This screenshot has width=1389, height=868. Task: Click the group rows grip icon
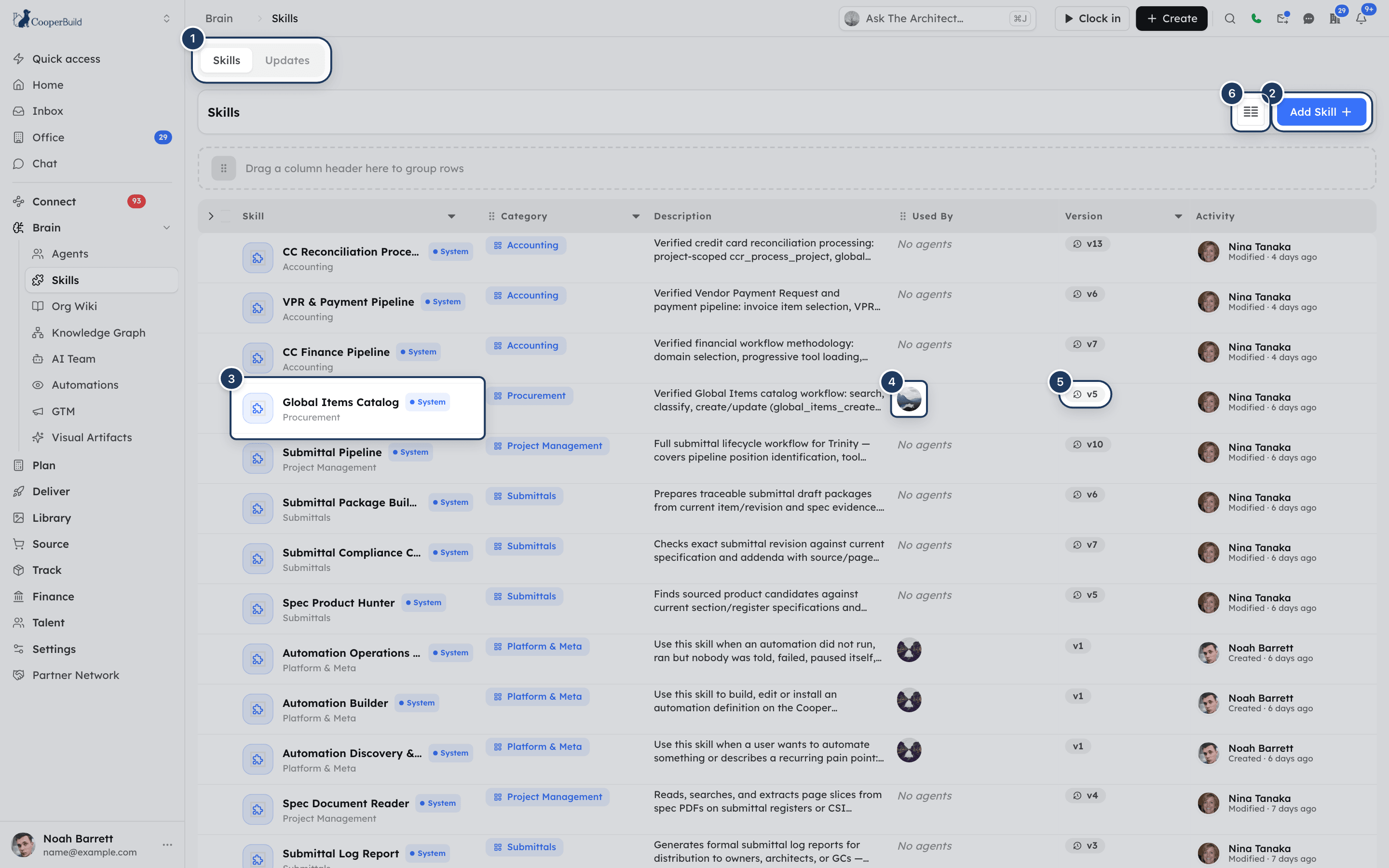coord(224,168)
